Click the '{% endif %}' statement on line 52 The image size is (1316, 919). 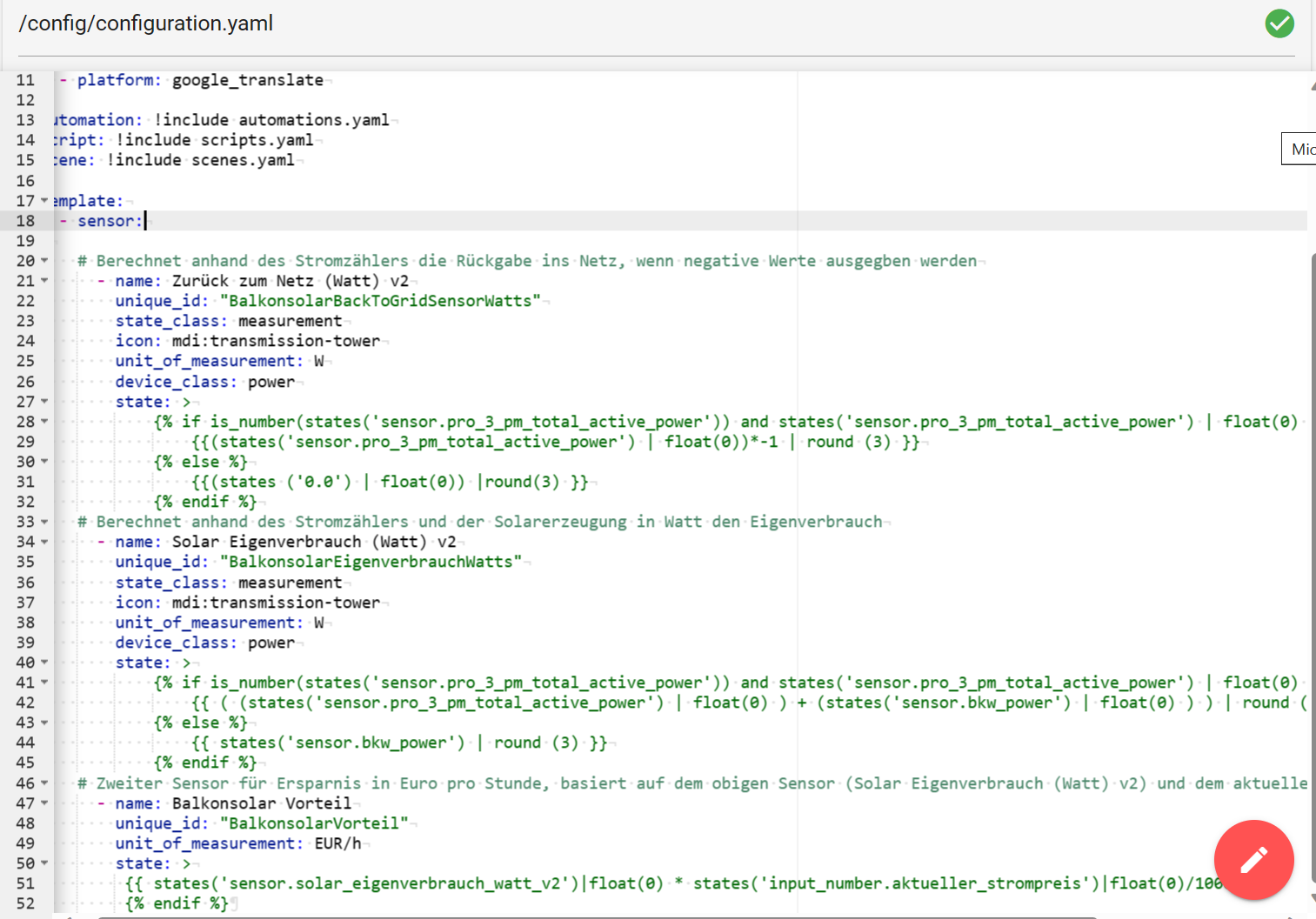coord(177,903)
